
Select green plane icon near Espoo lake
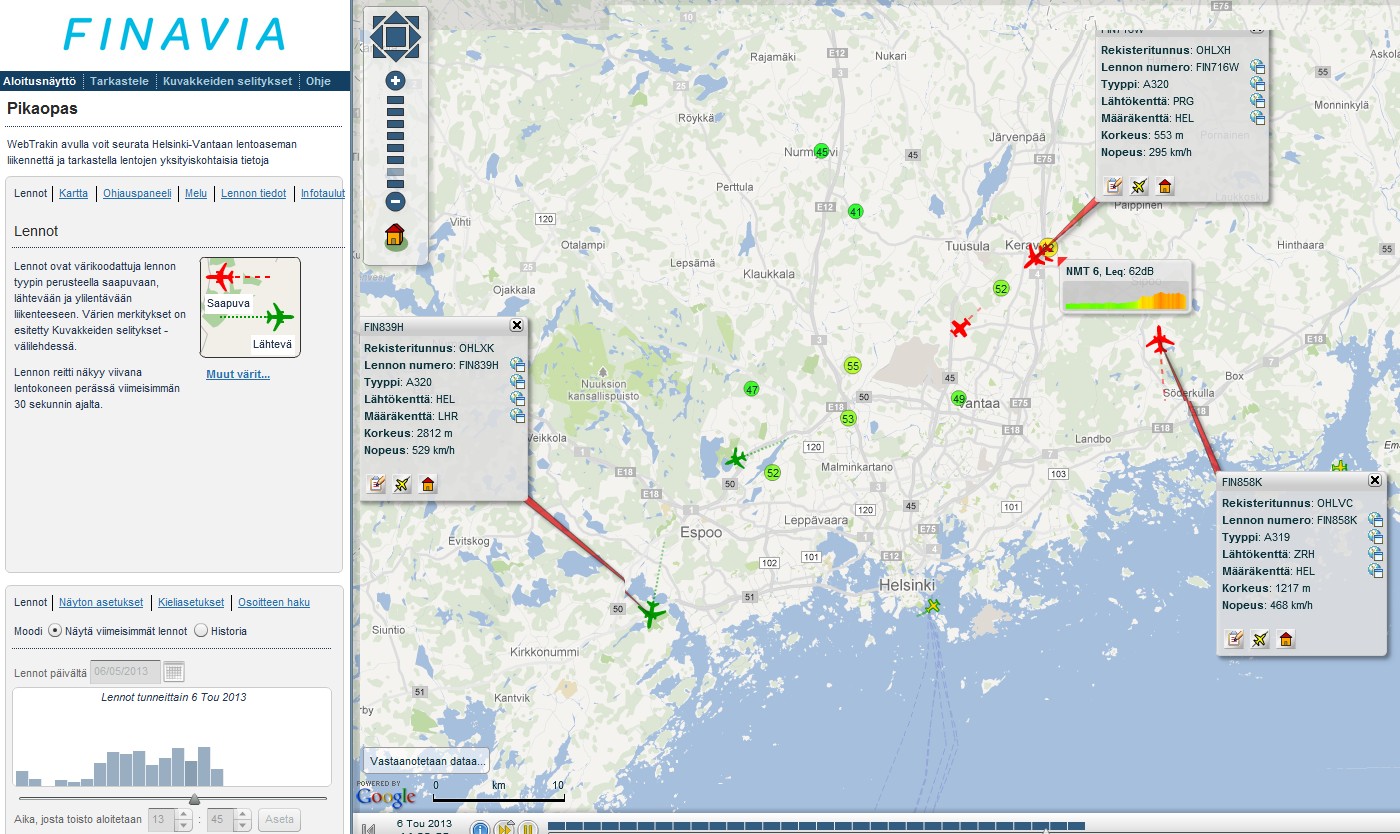point(737,459)
